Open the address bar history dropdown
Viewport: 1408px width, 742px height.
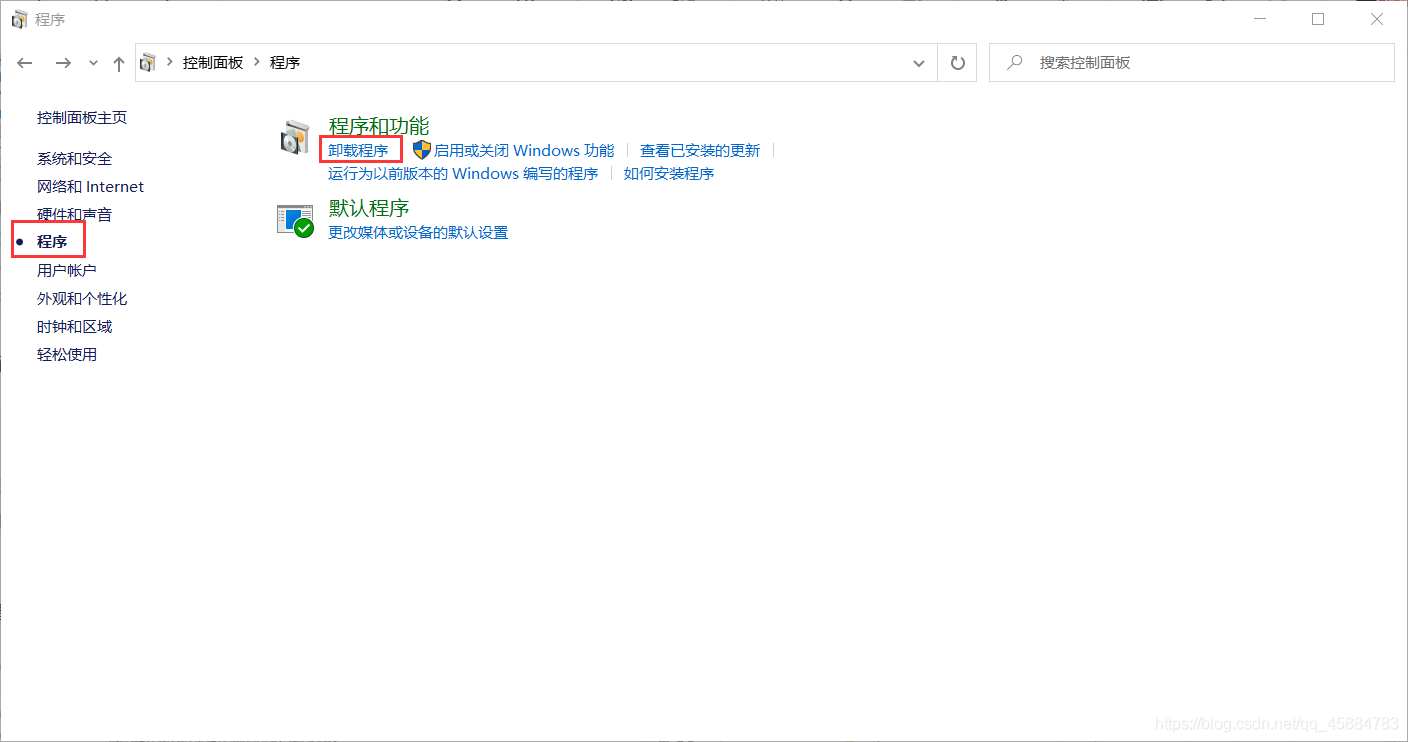pyautogui.click(x=919, y=63)
